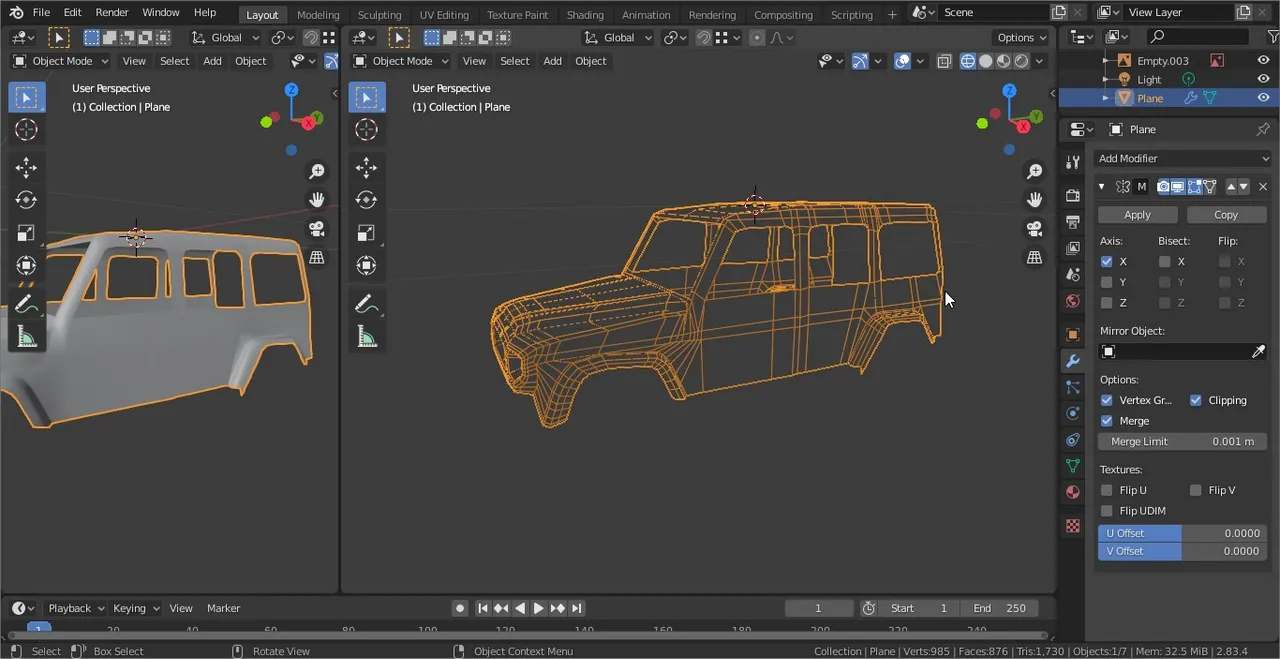
Task: Click pan view hand icon in right viewport
Action: click(x=1035, y=200)
